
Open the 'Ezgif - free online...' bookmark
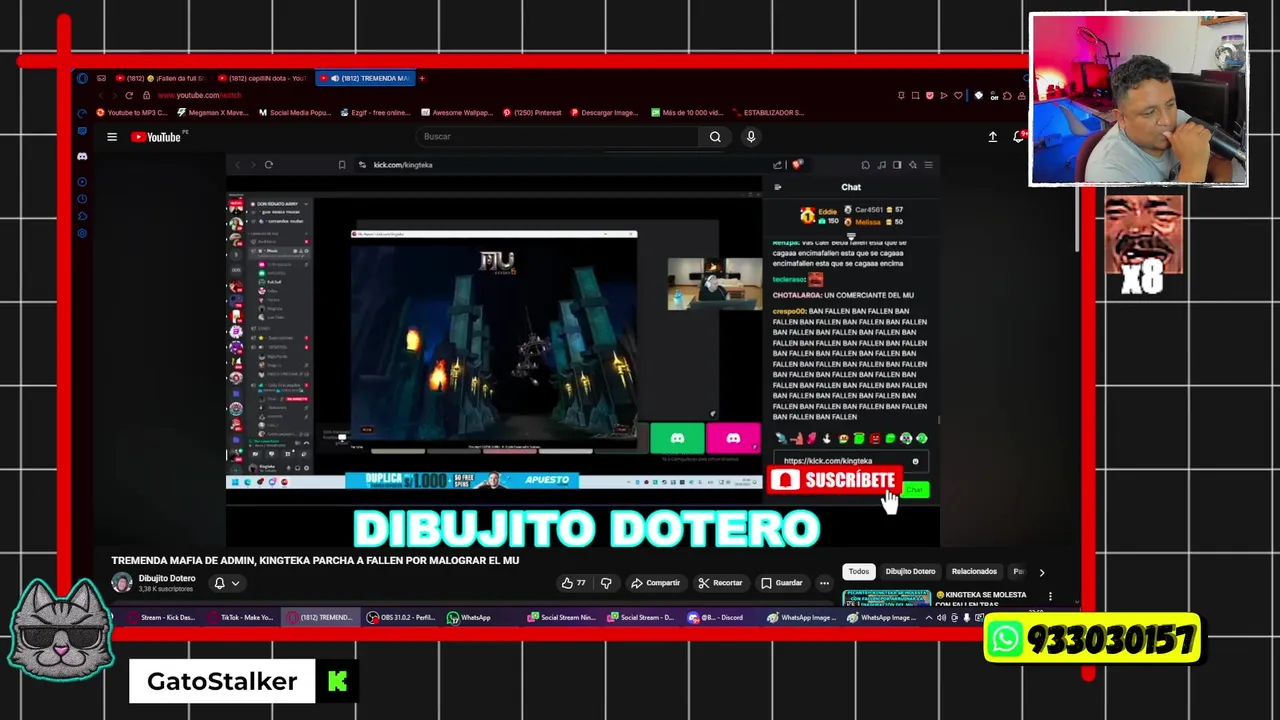coord(375,113)
